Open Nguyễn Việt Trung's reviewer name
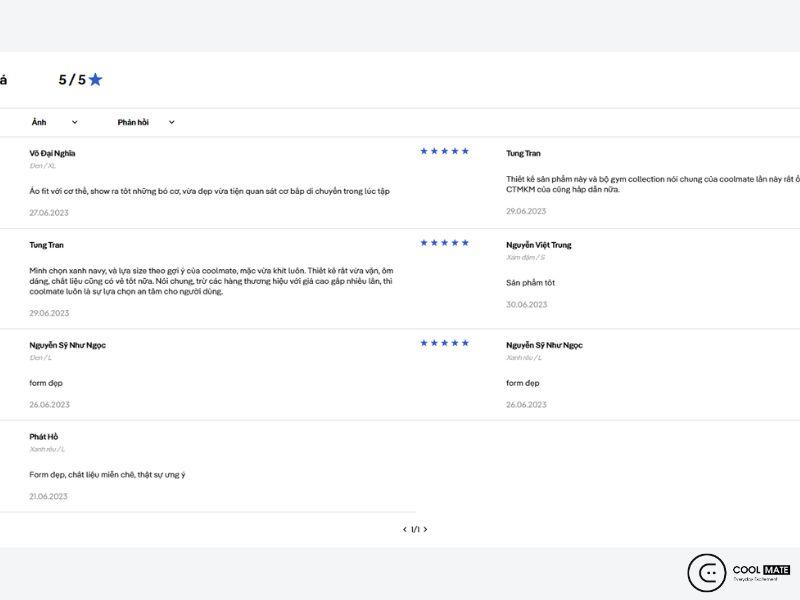The image size is (800, 600). pyautogui.click(x=539, y=245)
